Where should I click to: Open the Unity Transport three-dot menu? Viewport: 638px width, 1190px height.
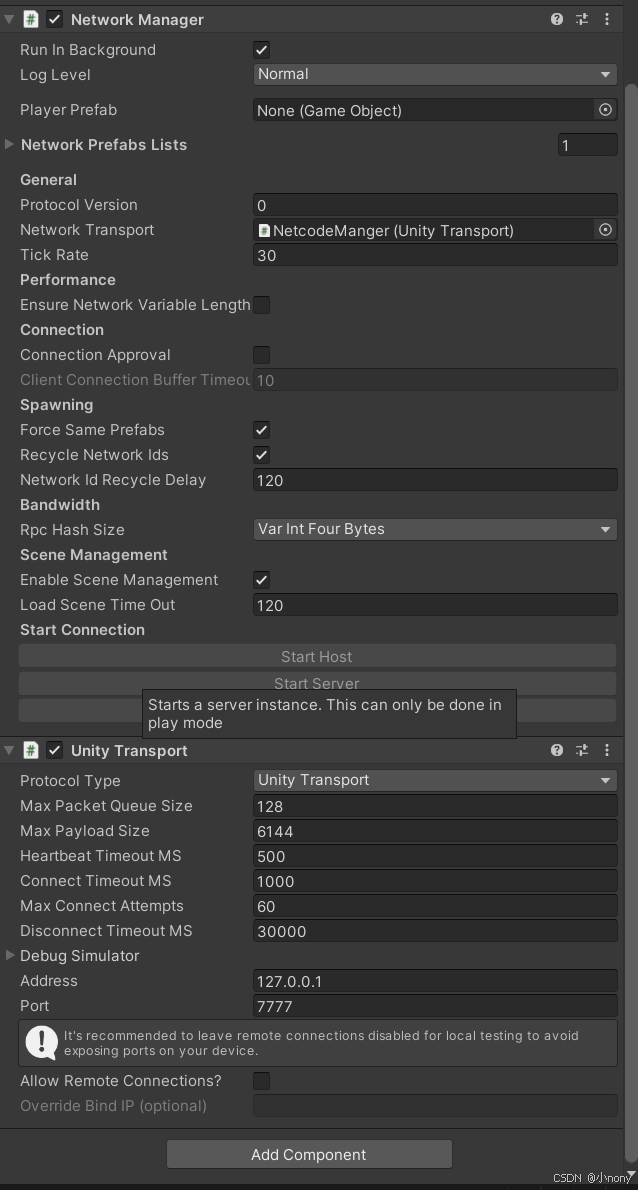tap(606, 750)
